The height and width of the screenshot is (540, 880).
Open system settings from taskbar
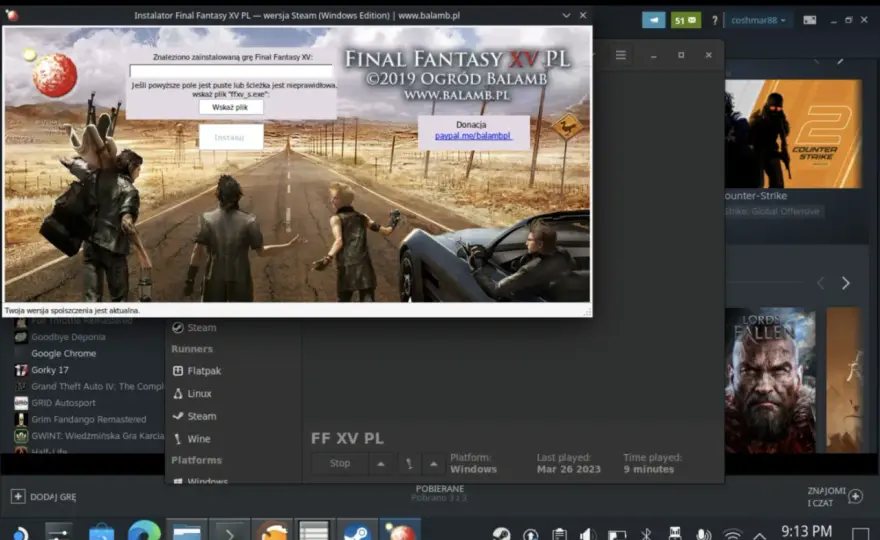[59, 533]
